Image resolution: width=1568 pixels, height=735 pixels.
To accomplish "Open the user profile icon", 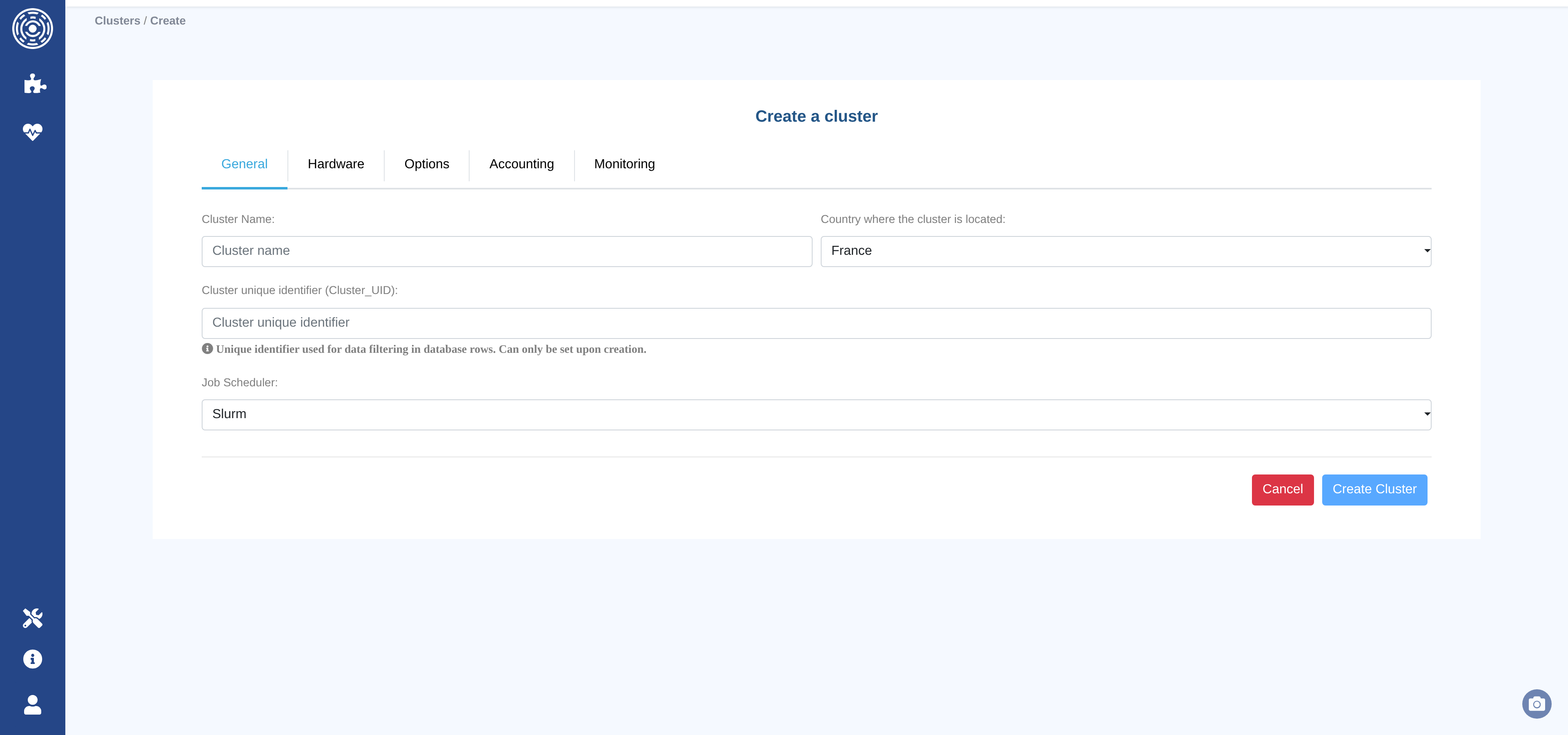I will 32,704.
